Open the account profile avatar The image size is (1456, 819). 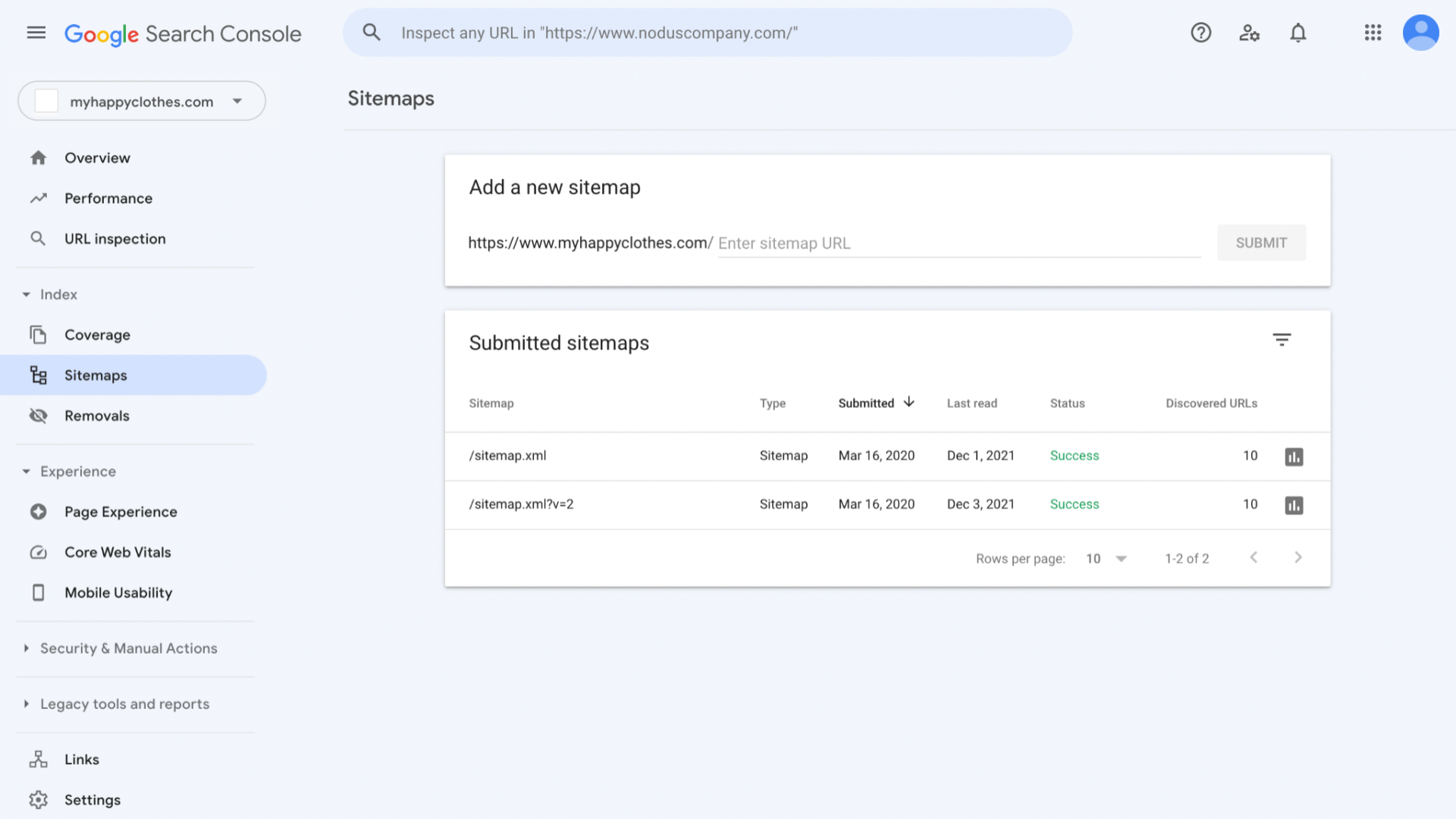[1420, 33]
